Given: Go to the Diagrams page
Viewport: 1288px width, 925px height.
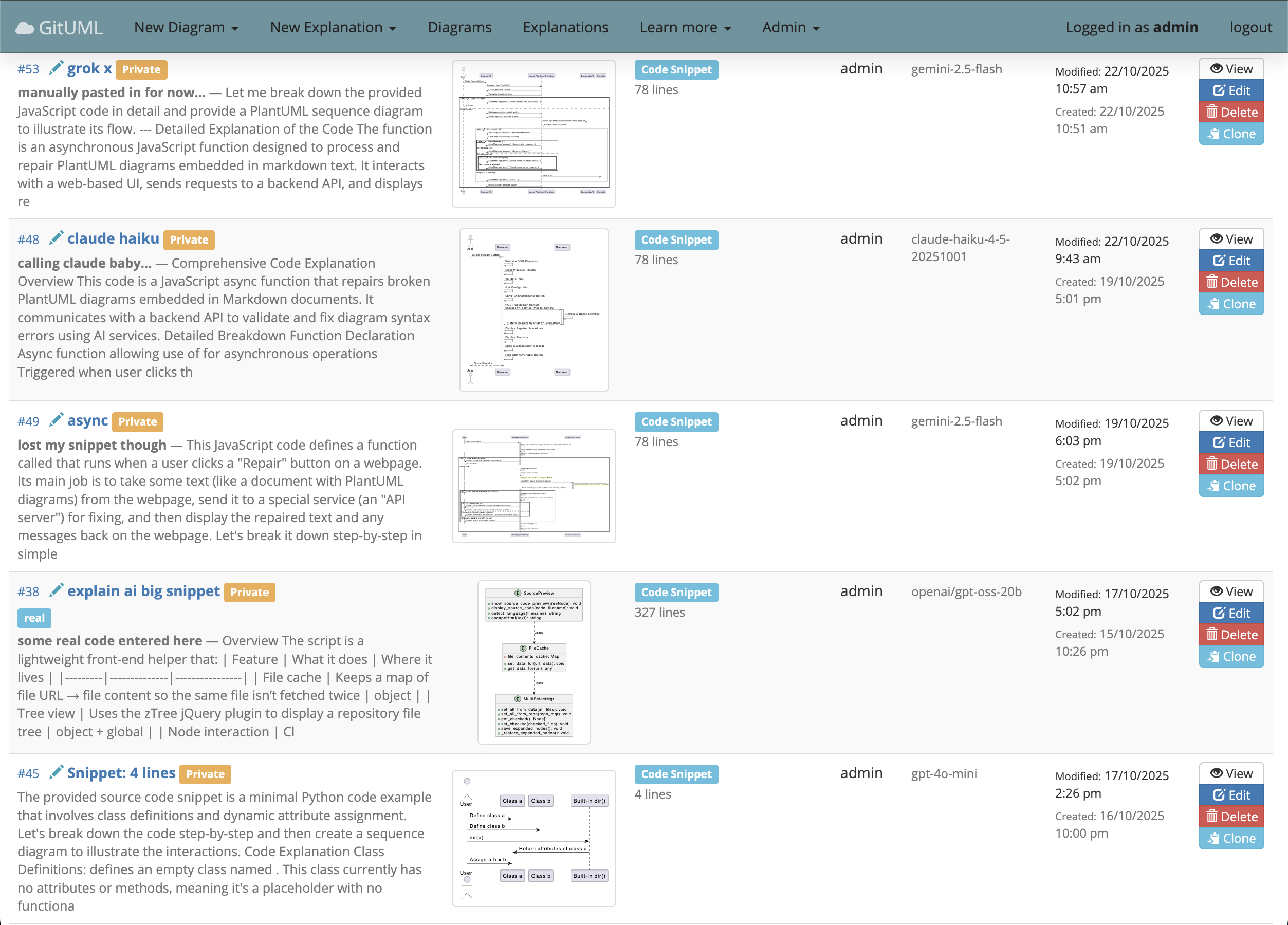Looking at the screenshot, I should tap(459, 27).
